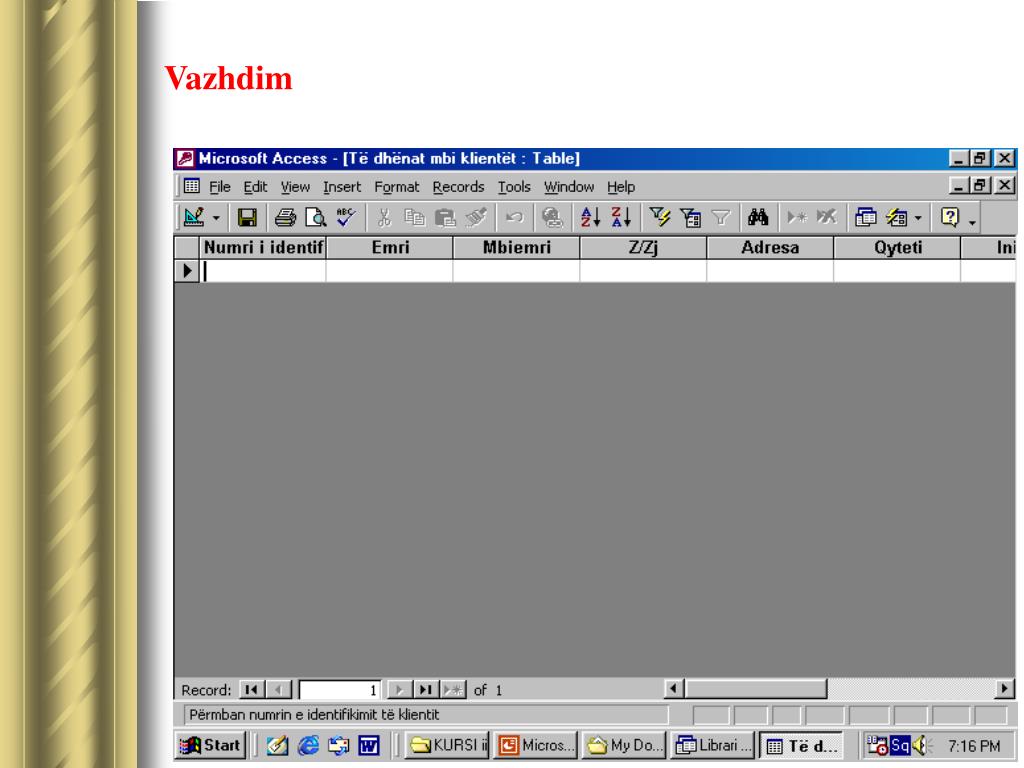Screen dimensions: 1024x768
Task: Delete Record toolbar icon
Action: tap(827, 217)
